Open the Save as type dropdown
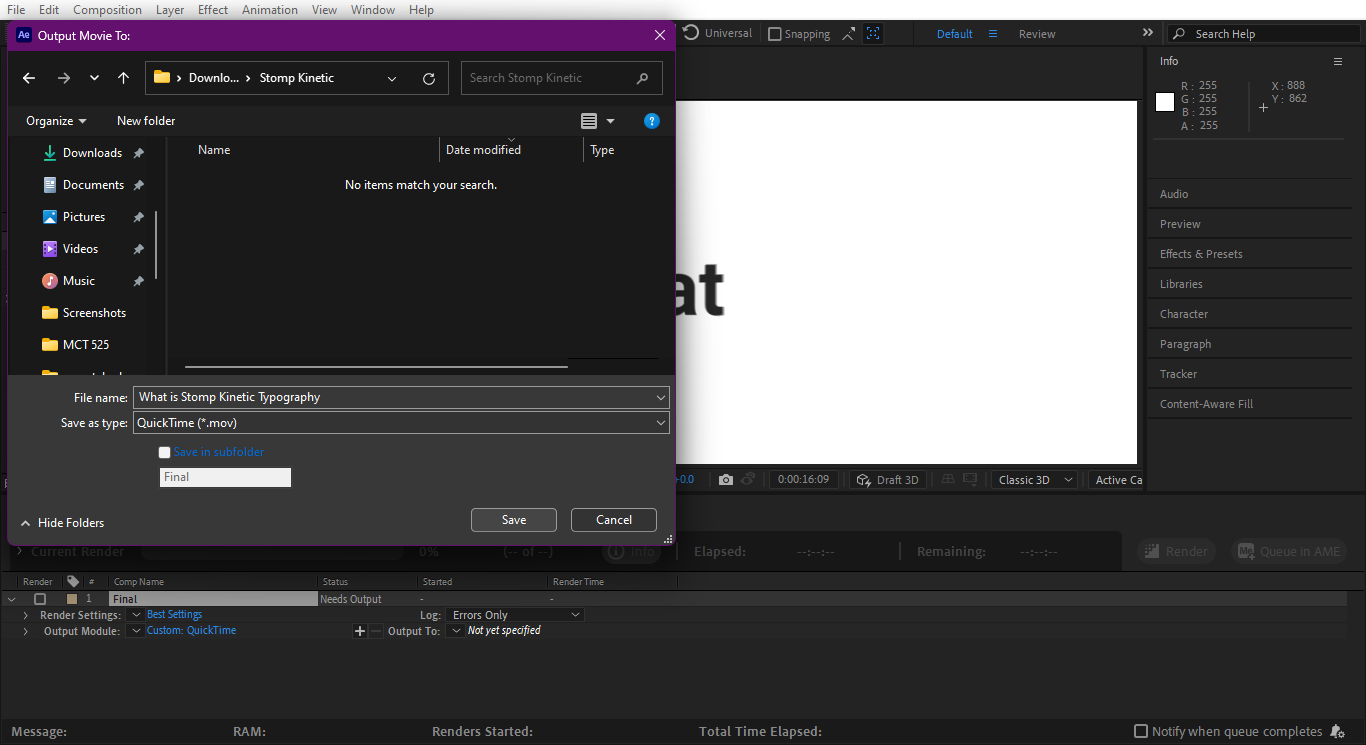1366x745 pixels. click(x=401, y=423)
